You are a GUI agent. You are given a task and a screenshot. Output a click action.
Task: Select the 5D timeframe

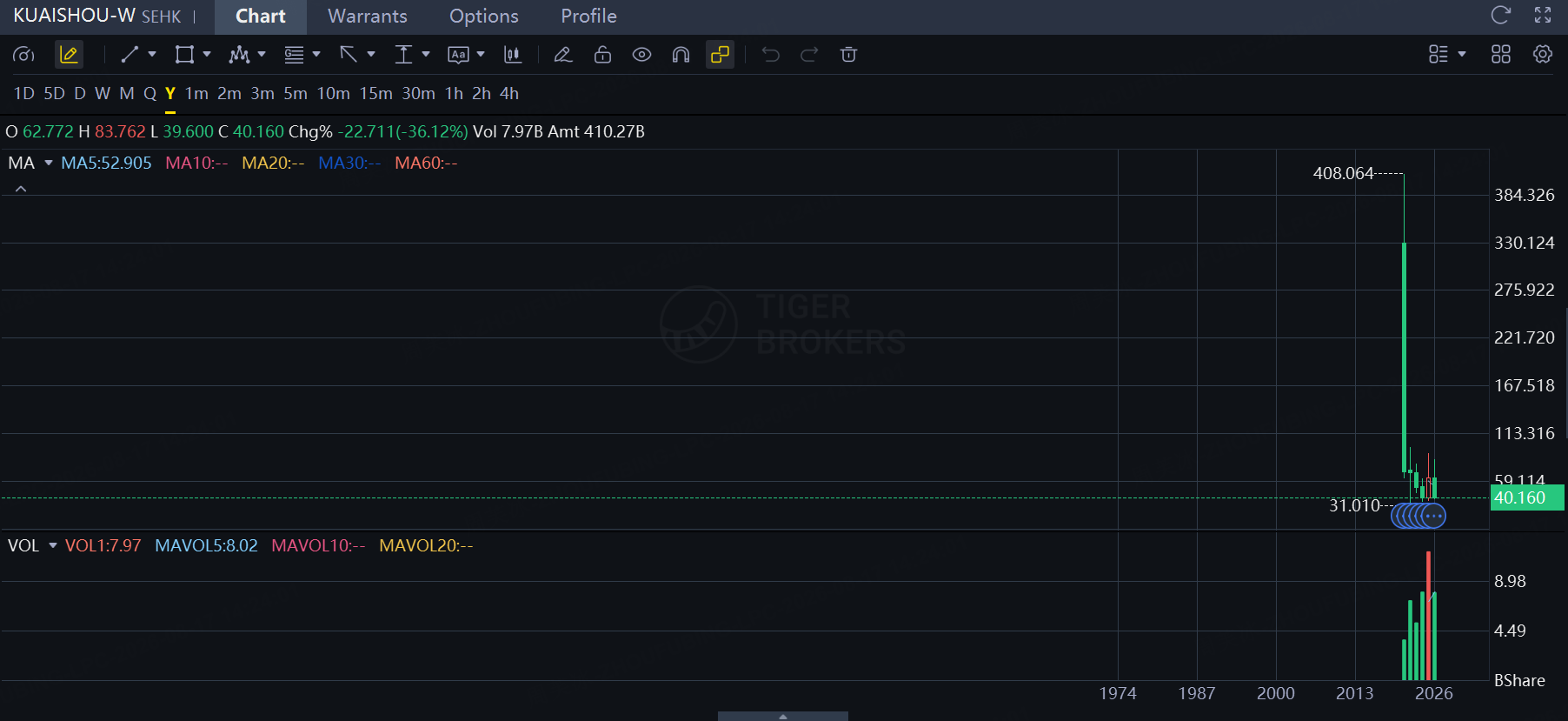[55, 93]
